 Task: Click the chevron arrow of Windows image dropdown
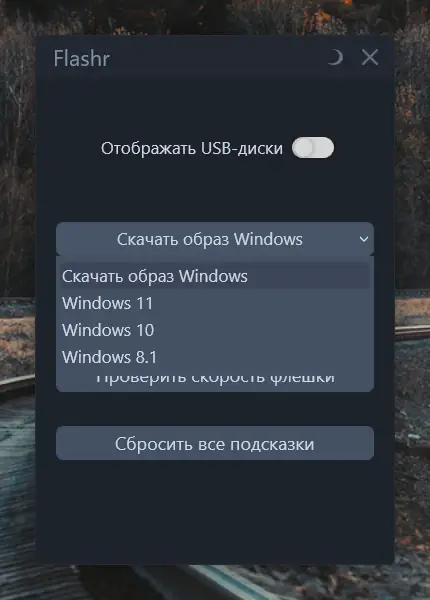pos(364,240)
